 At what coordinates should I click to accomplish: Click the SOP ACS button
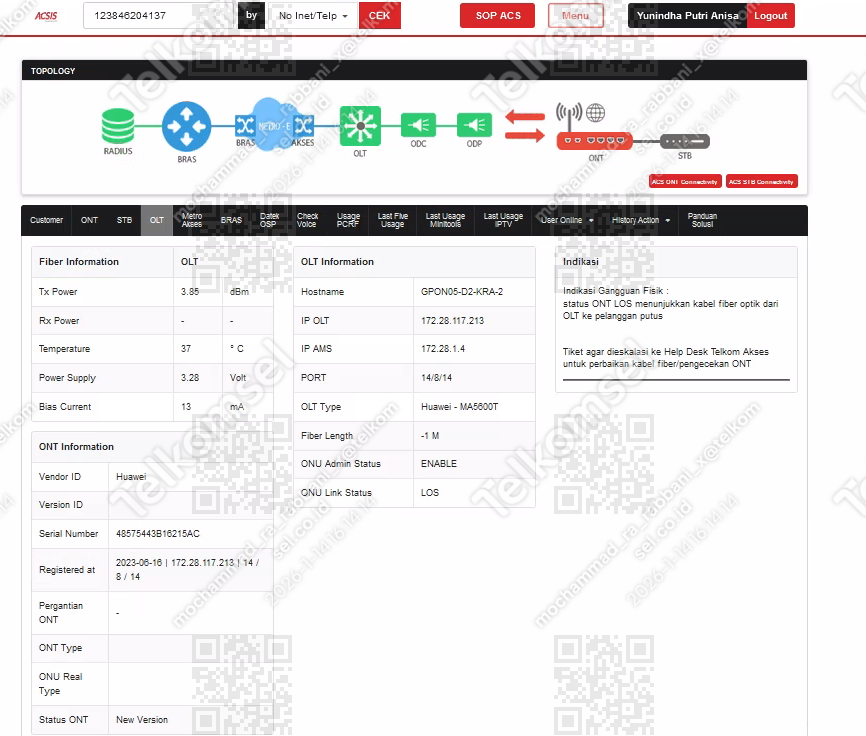[498, 15]
